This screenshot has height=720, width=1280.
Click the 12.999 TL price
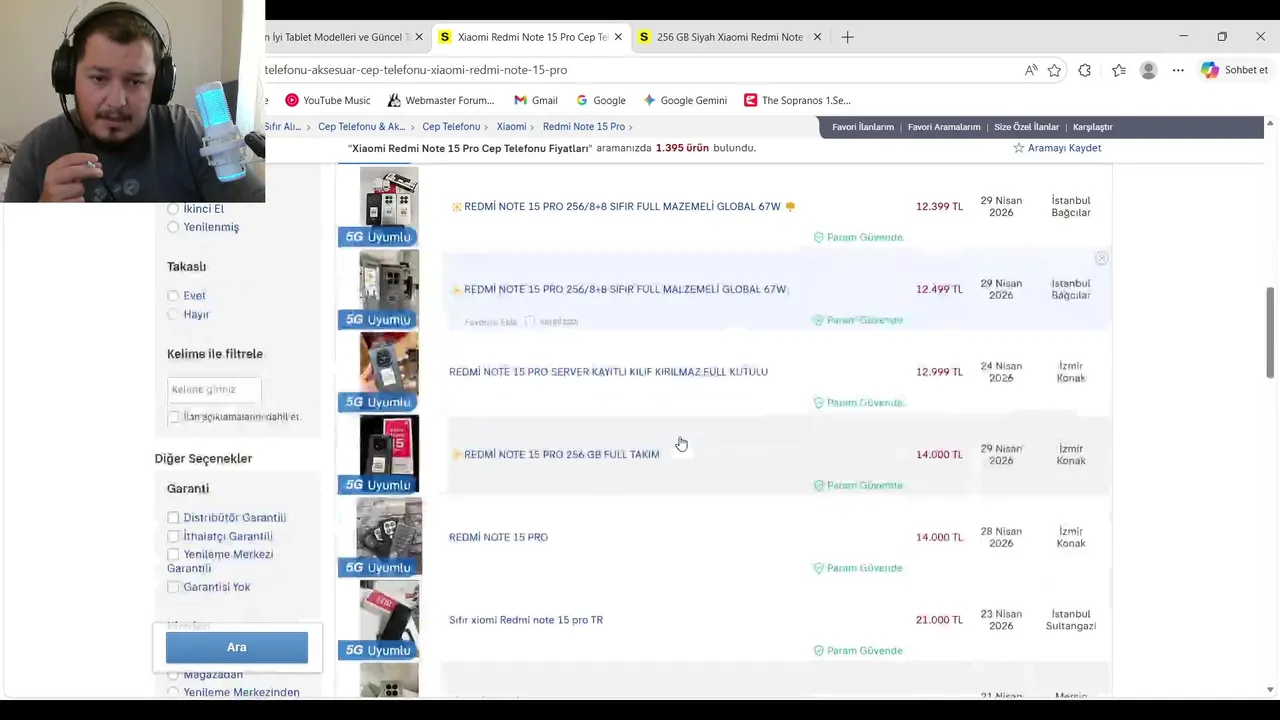pos(939,372)
